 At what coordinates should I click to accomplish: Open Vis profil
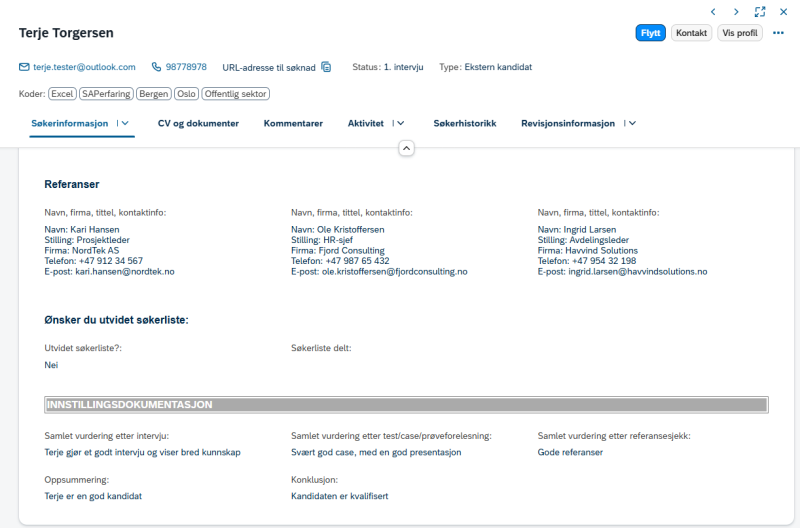(740, 33)
